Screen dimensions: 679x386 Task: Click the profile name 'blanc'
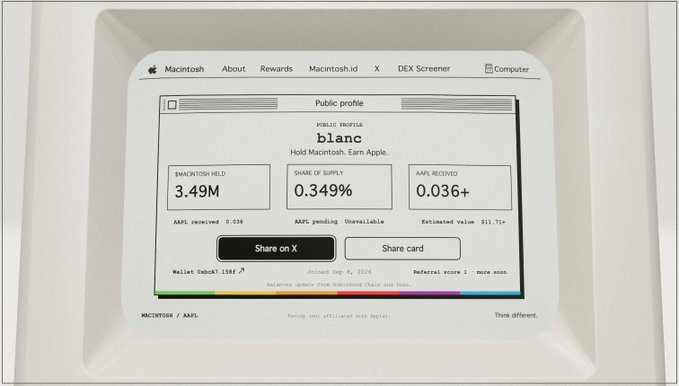point(339,138)
